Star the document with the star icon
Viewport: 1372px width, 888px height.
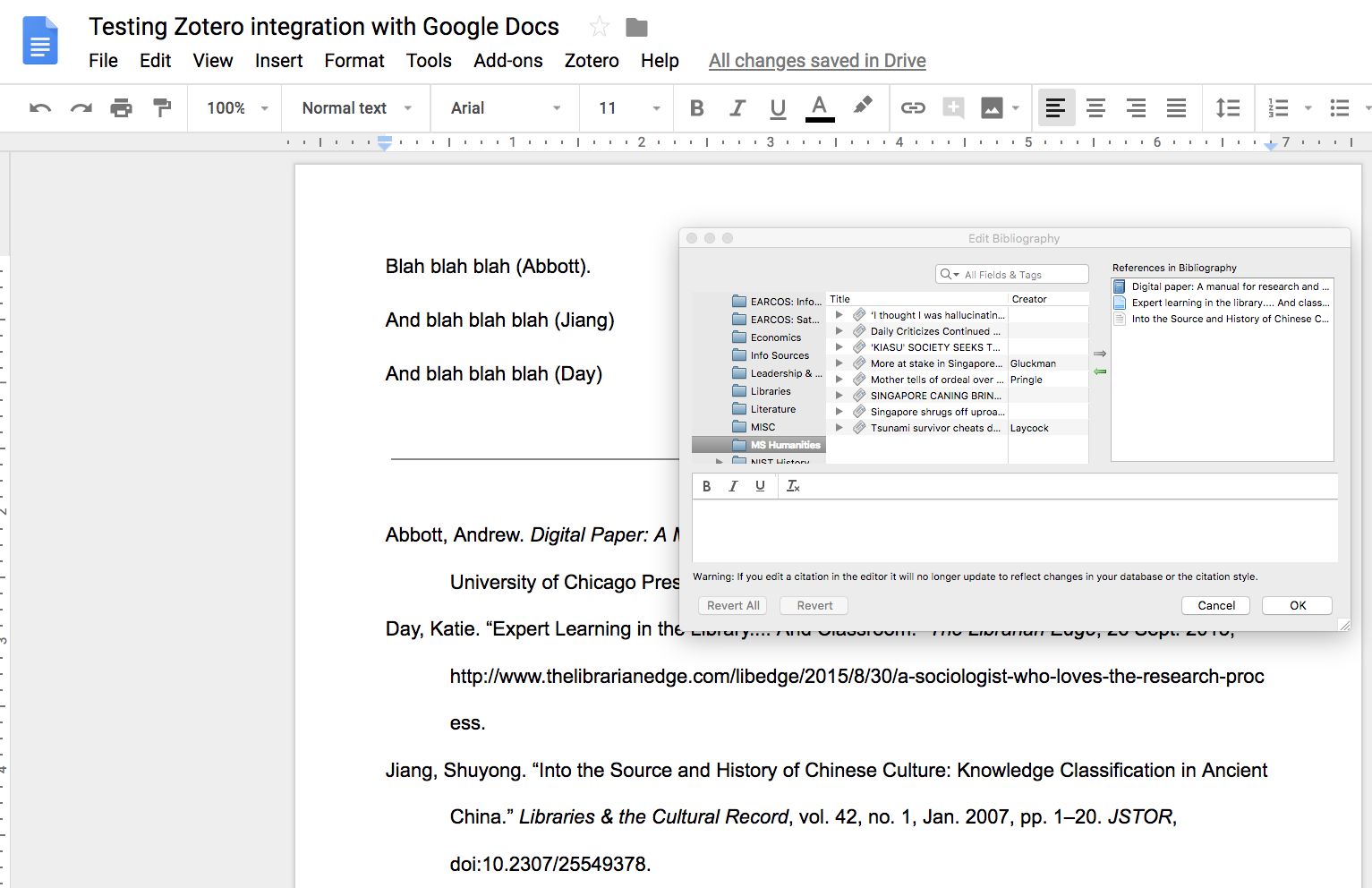(x=600, y=27)
